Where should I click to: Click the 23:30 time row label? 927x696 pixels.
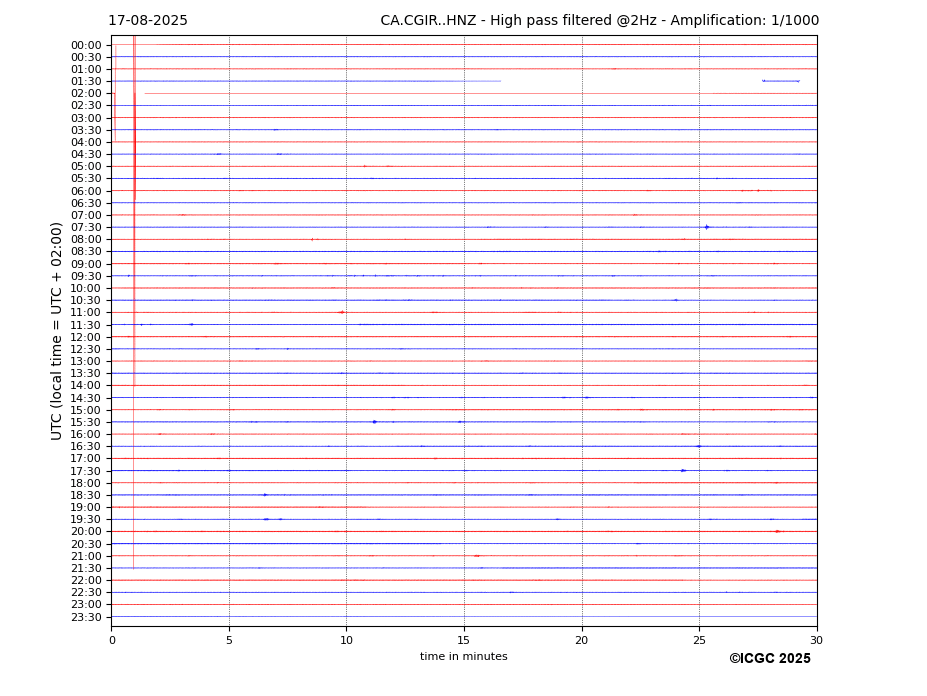click(x=86, y=617)
